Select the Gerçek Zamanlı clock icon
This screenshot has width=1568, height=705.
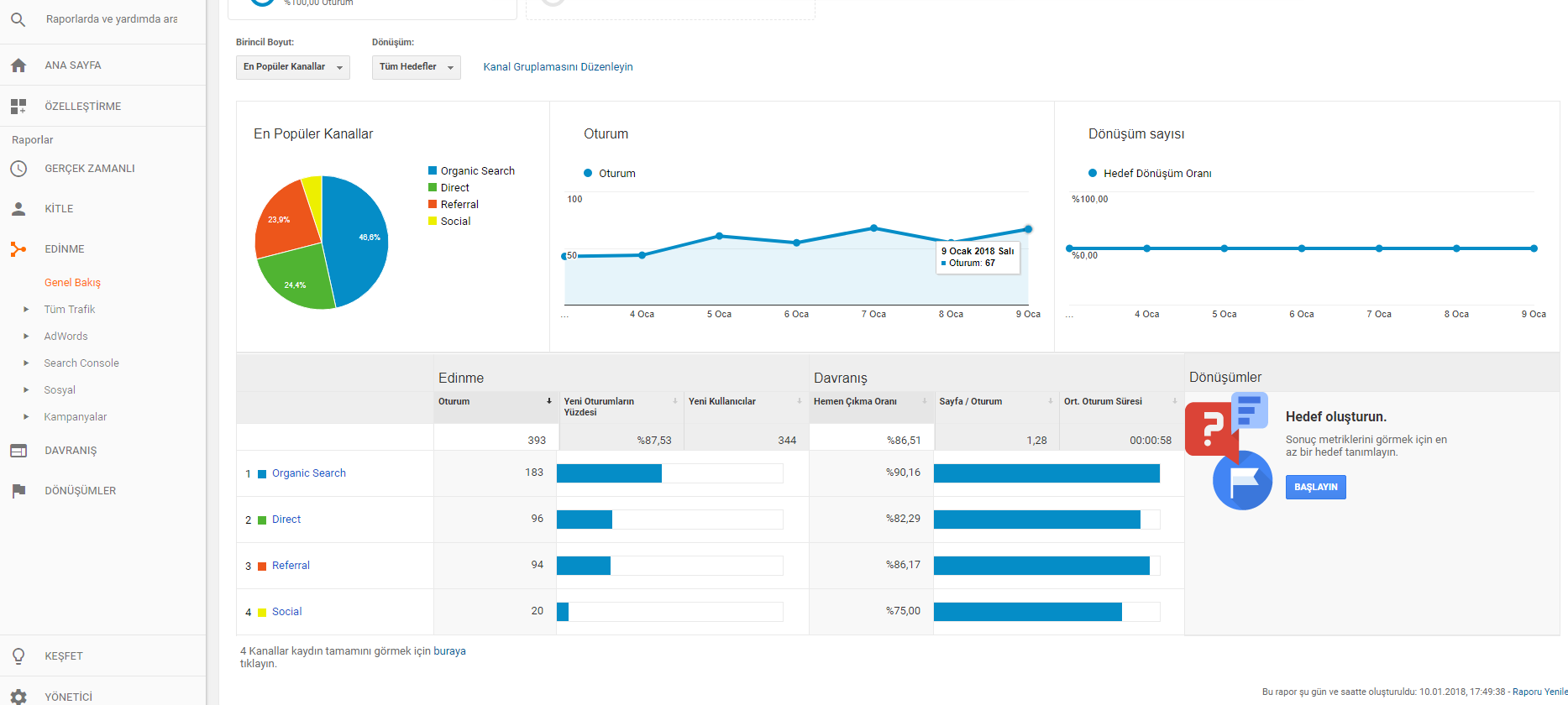pos(18,169)
